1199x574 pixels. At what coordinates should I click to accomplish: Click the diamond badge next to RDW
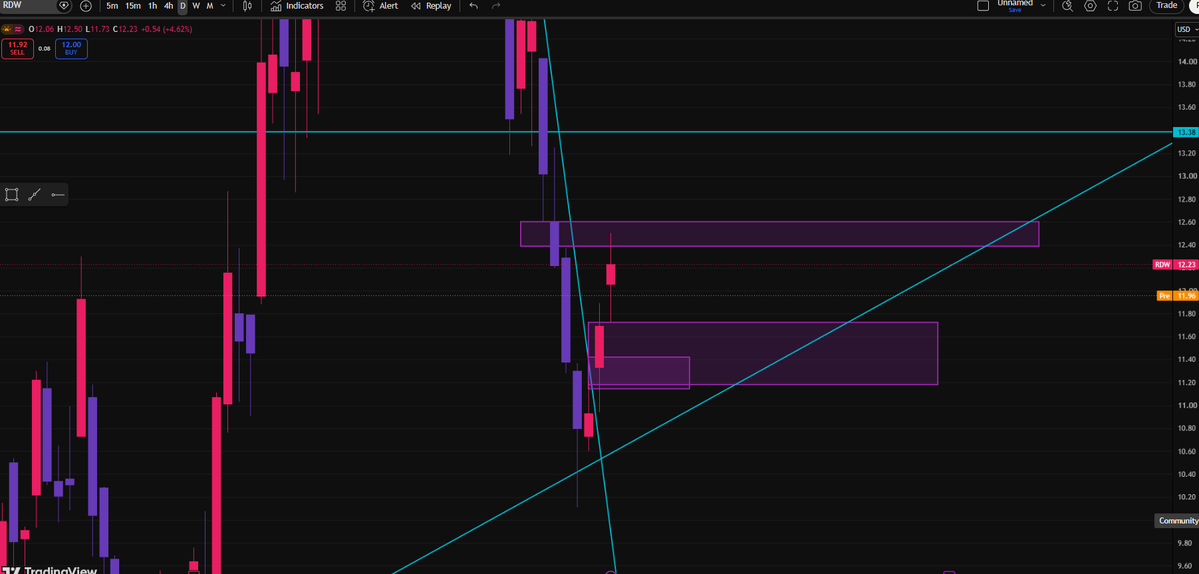coord(64,5)
